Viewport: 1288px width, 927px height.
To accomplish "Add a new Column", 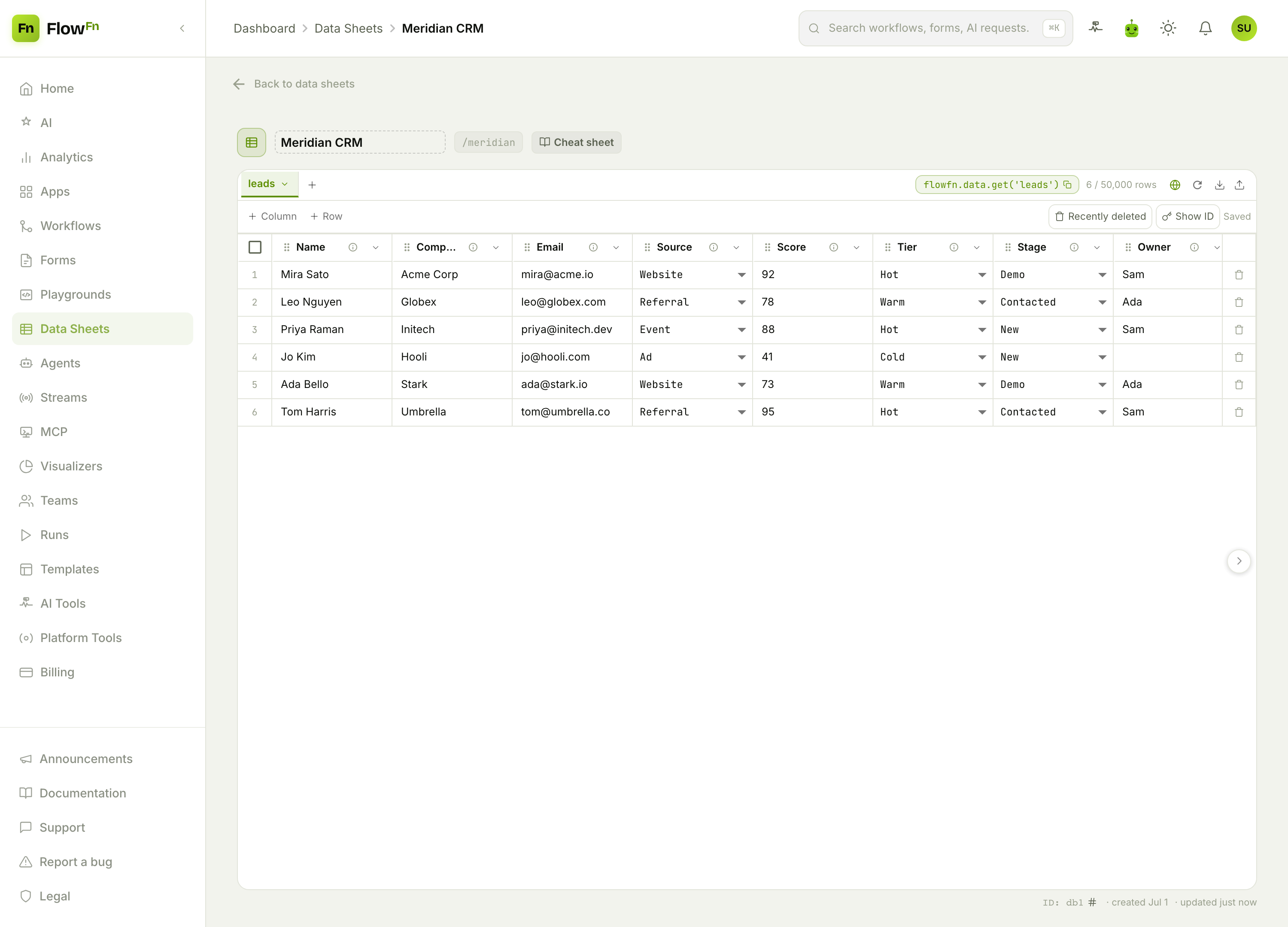I will tap(273, 216).
